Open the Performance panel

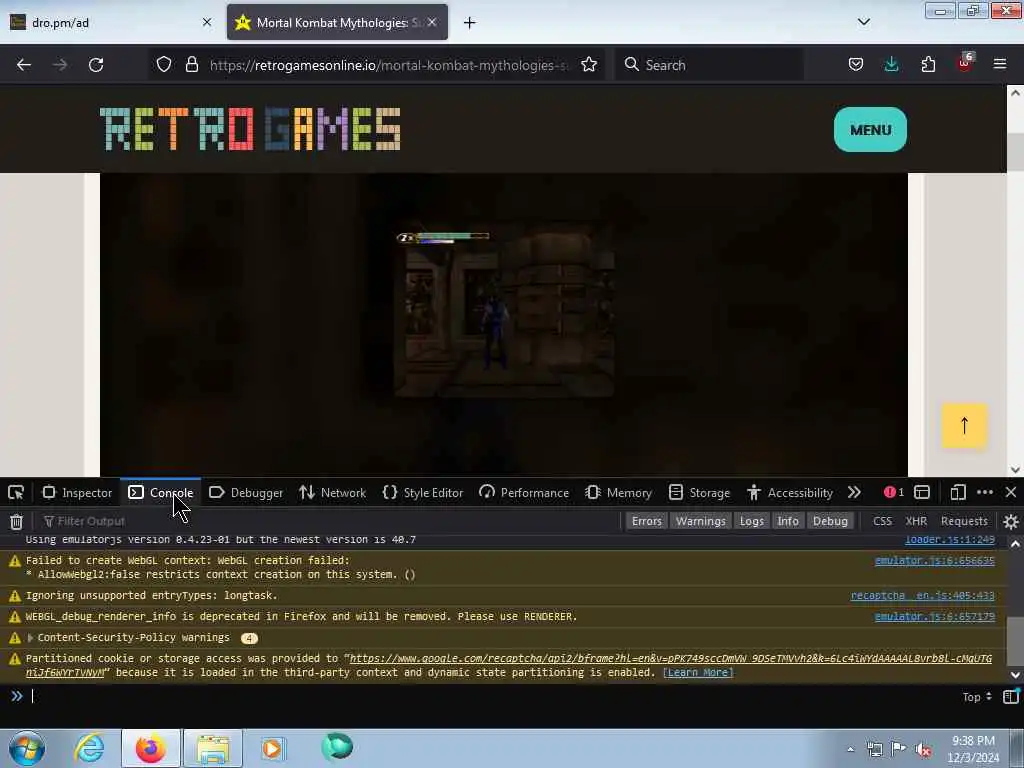pos(524,492)
